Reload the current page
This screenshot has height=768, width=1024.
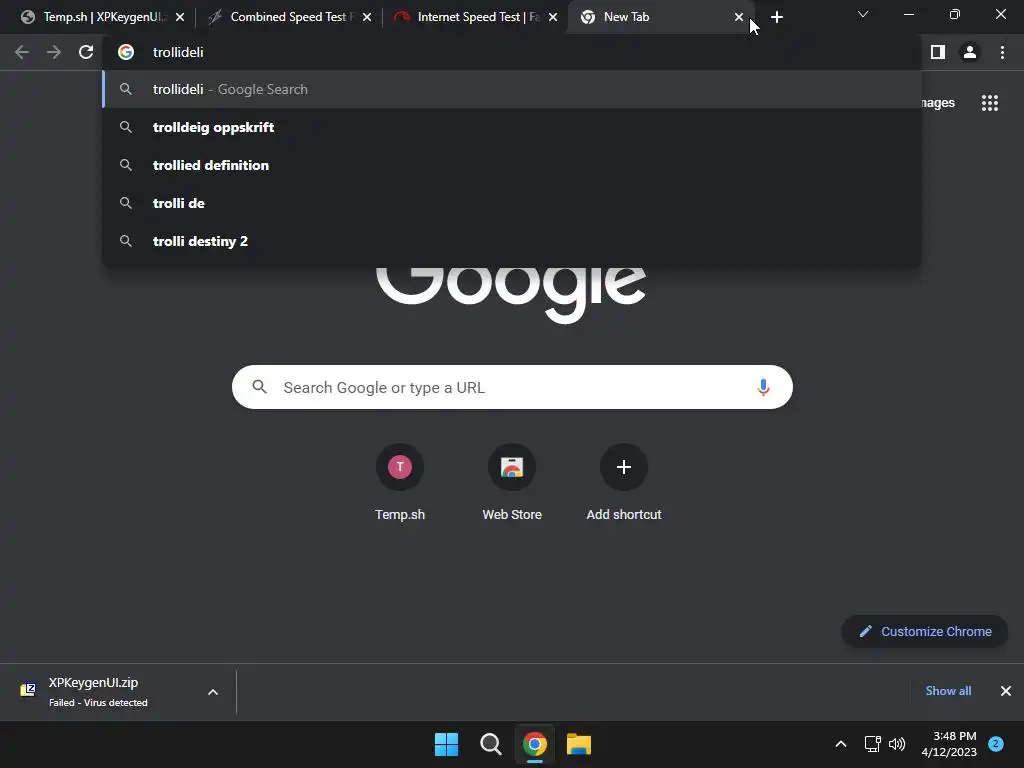click(86, 52)
